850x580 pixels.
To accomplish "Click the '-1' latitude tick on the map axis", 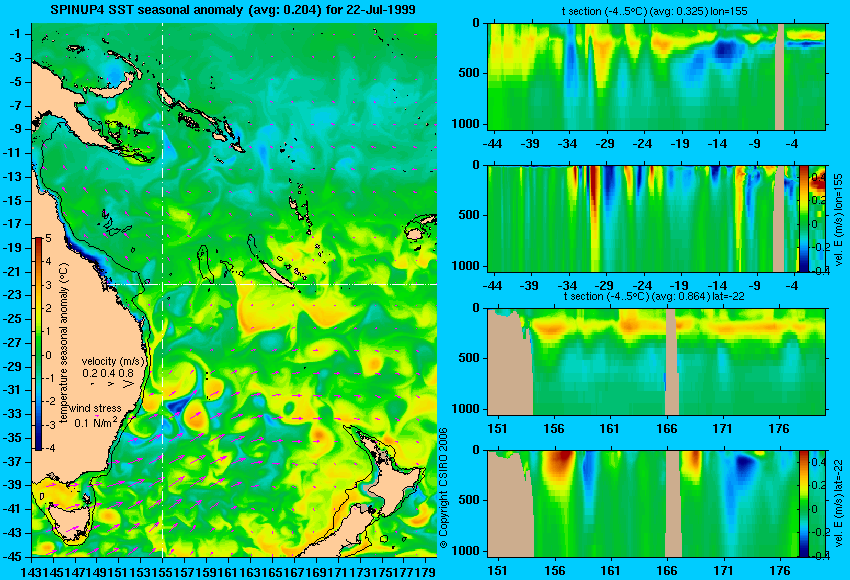I will [x=16, y=34].
